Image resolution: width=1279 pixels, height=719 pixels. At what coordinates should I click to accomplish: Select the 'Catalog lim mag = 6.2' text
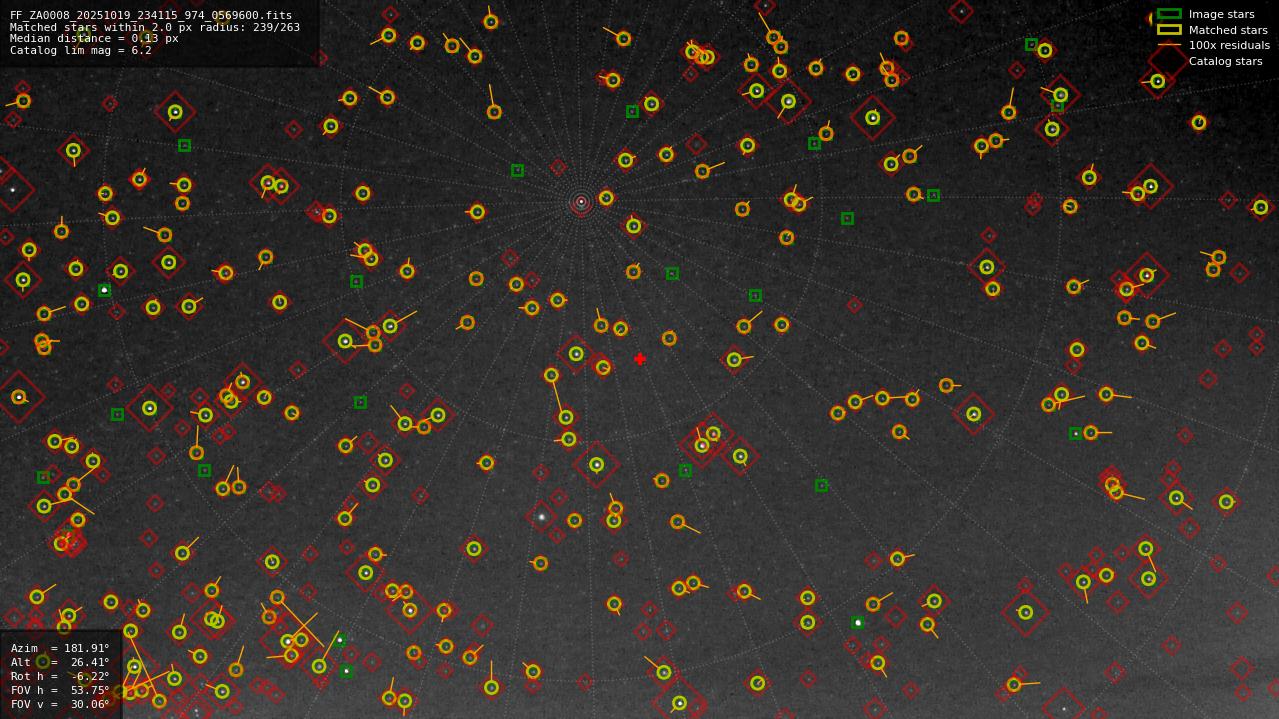point(81,50)
